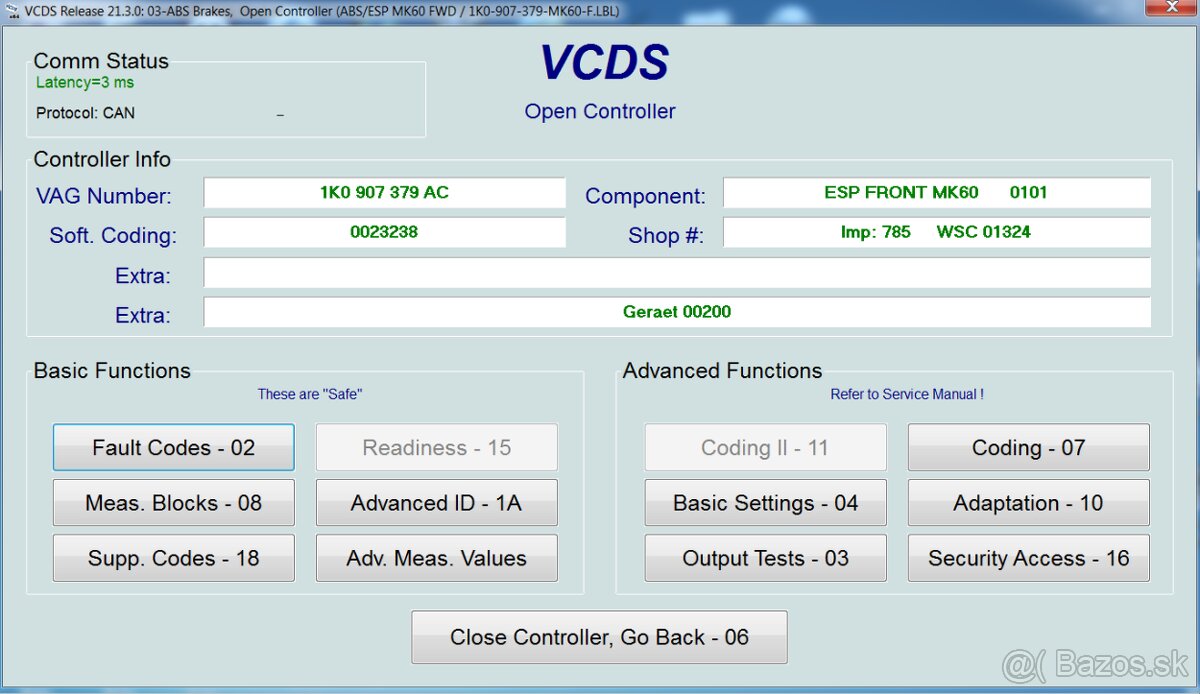Screen dimensions: 1200x694
Task: Click the Extra field showing Geraet 00200
Action: (677, 312)
